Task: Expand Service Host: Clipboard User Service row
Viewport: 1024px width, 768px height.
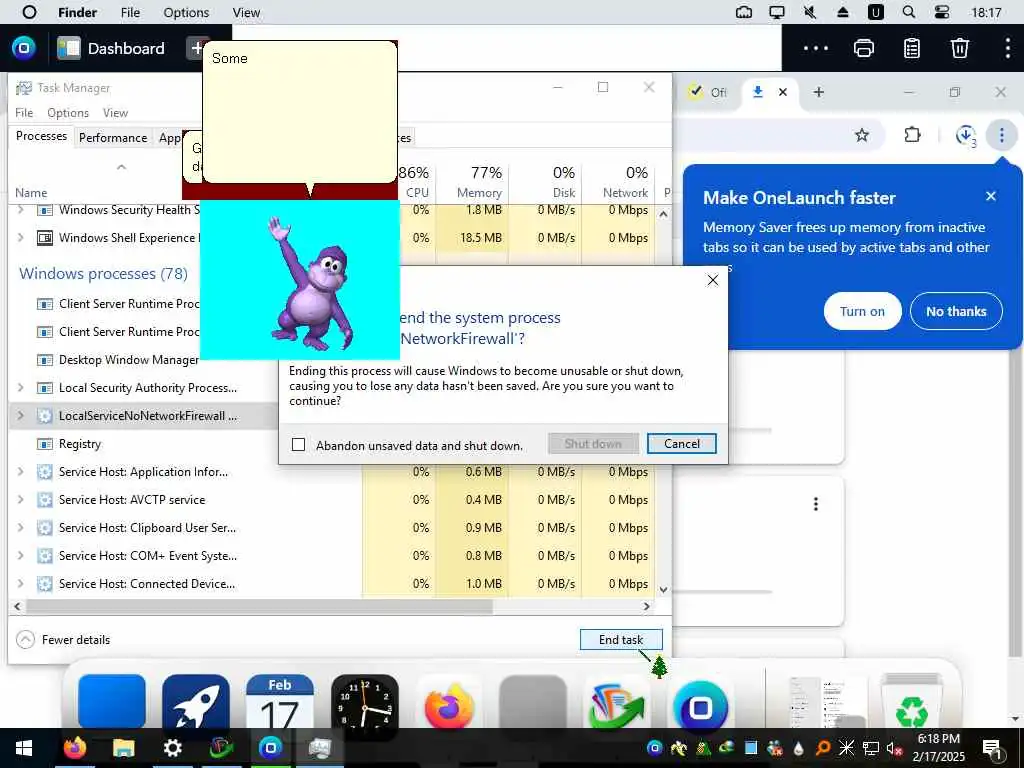Action: pos(20,528)
